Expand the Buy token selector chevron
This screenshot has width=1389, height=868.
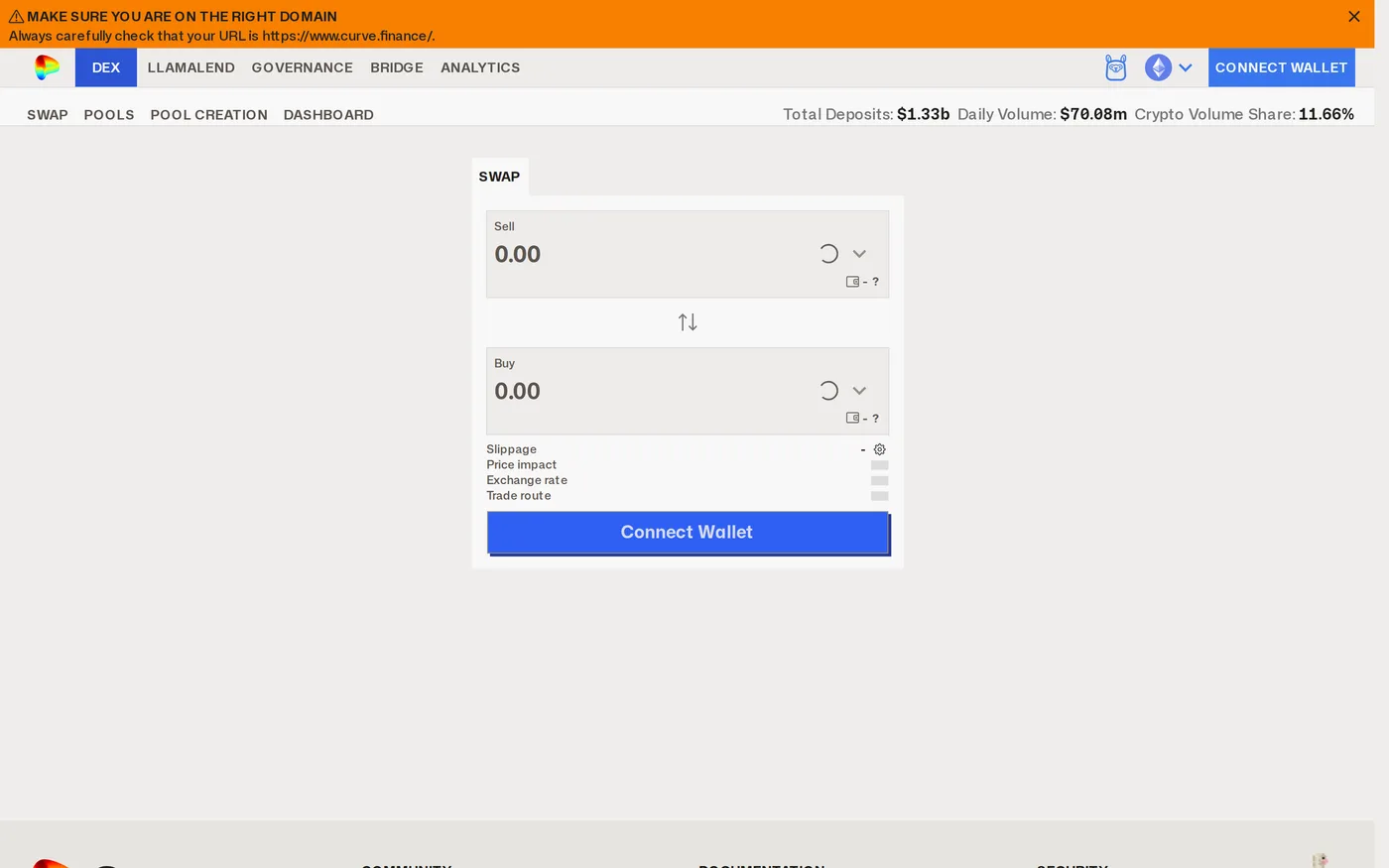tap(859, 391)
